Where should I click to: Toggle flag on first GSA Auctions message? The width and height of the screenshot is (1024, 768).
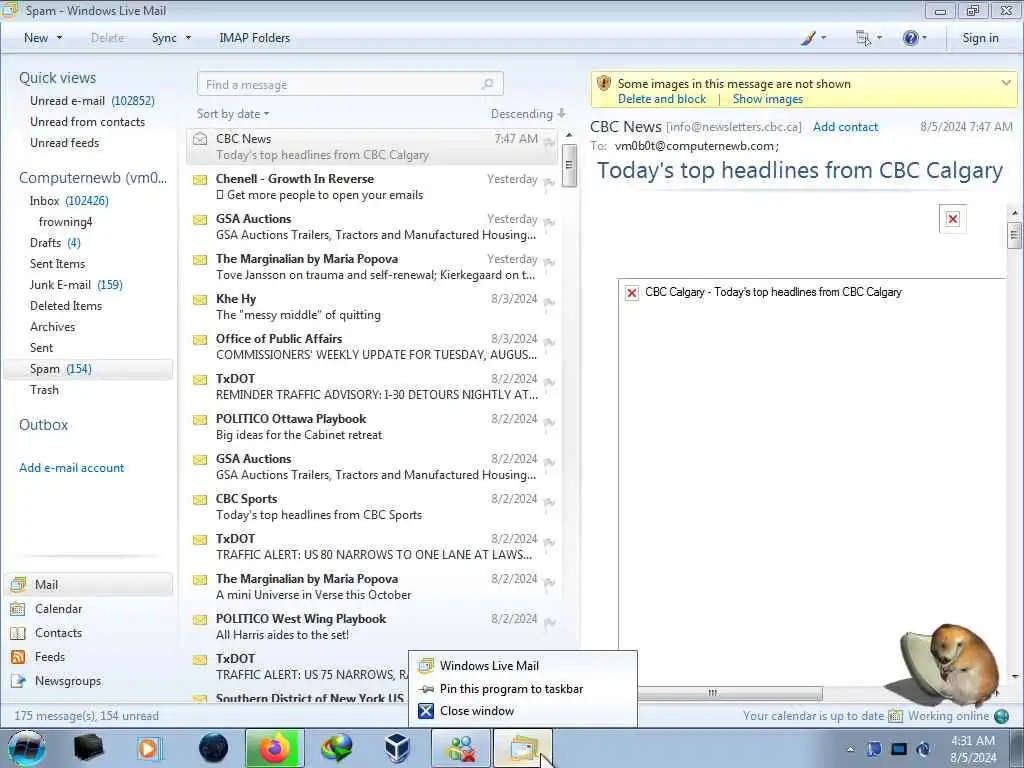point(549,221)
